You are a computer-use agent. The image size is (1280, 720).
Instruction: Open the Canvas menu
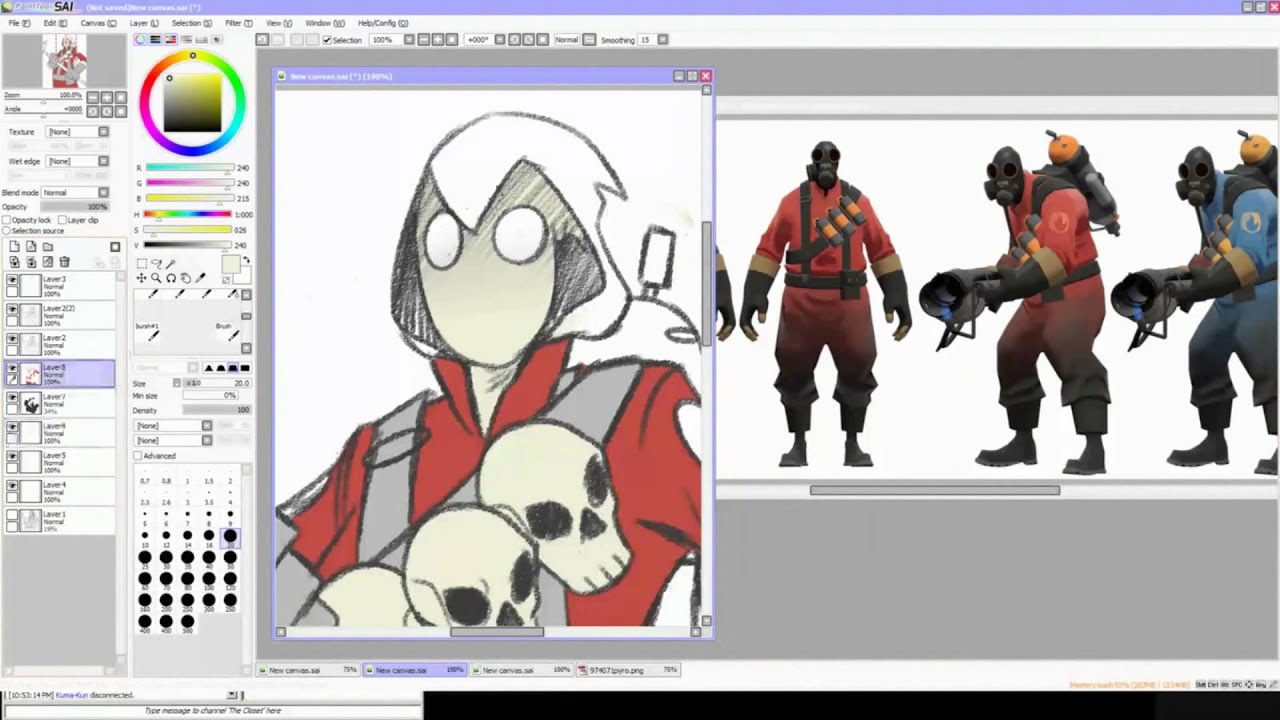click(98, 23)
